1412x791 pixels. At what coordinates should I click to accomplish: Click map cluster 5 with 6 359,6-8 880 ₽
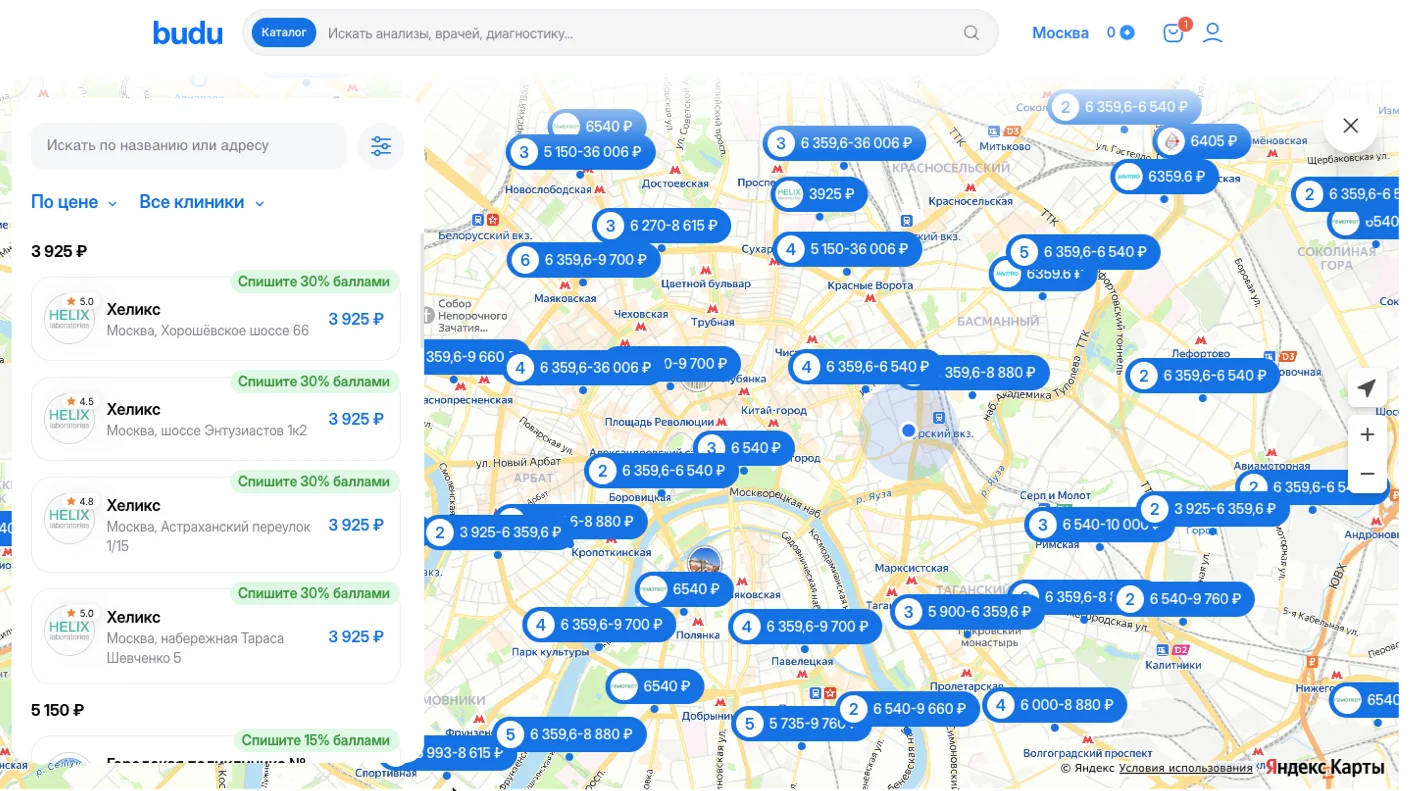pos(569,735)
